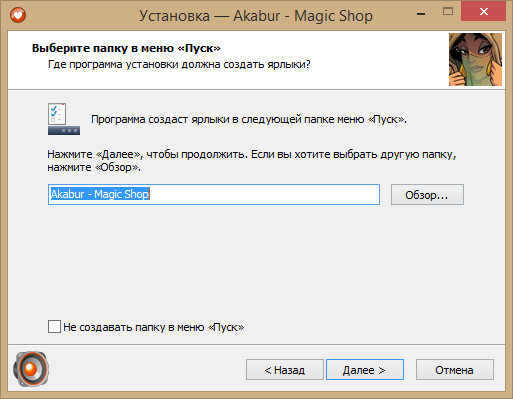
Task: Click the text 'Где программа установки должна создать ярлыки?'
Action: tap(179, 64)
